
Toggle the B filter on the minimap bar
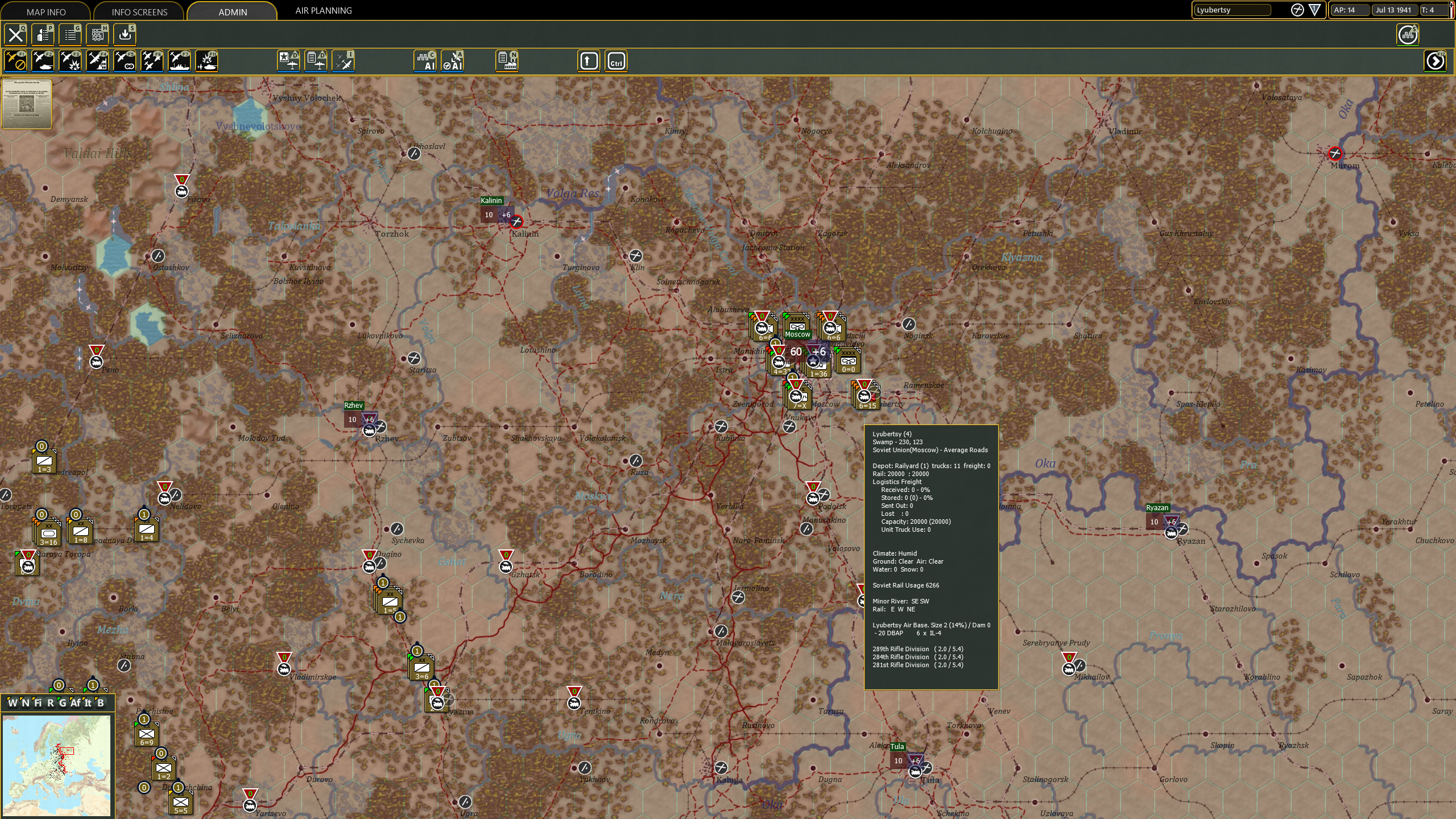101,703
